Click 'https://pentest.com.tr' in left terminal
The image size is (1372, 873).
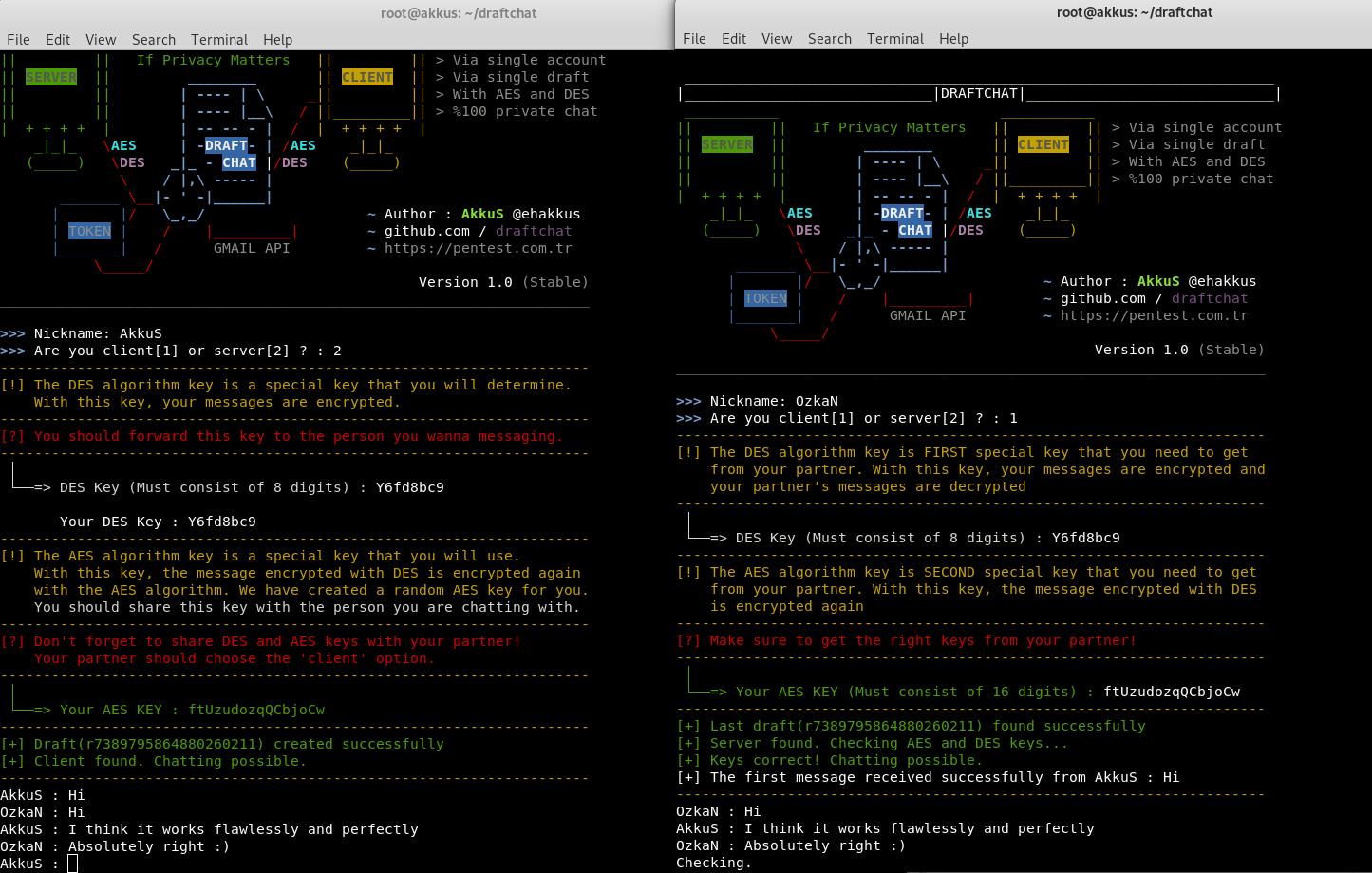pos(479,248)
